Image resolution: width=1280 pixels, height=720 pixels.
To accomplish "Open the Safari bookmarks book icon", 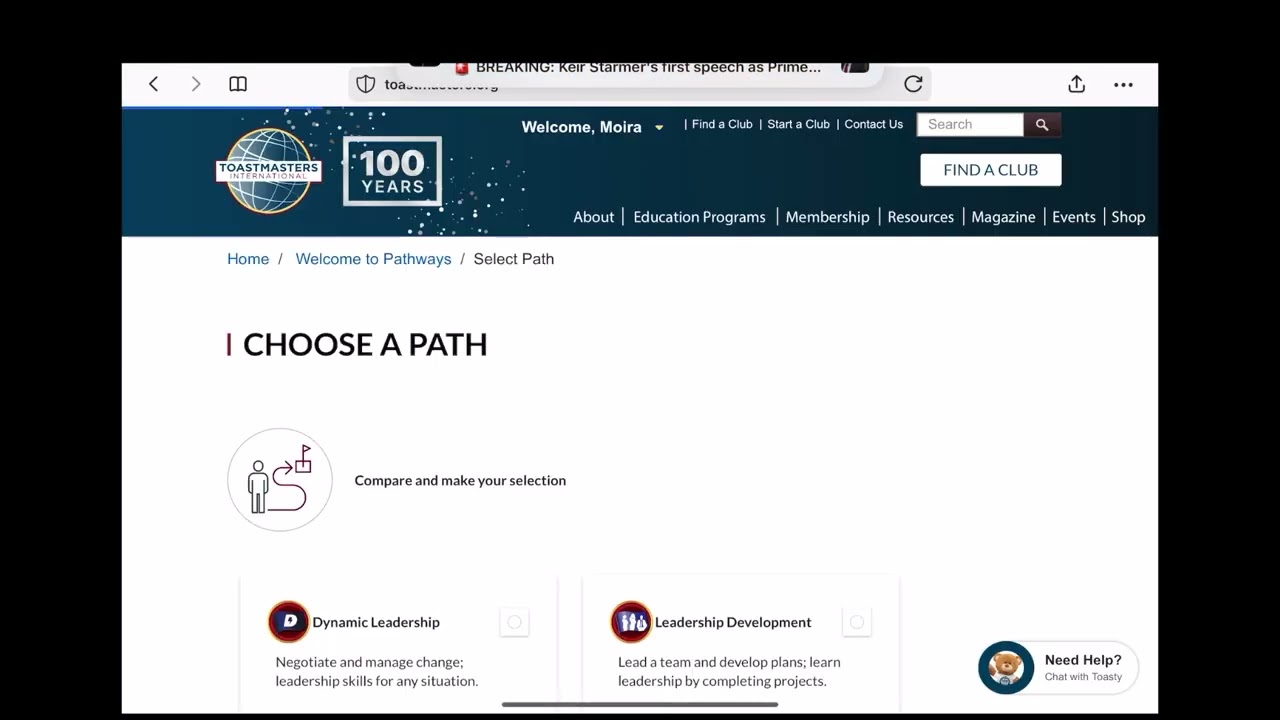I will [238, 84].
